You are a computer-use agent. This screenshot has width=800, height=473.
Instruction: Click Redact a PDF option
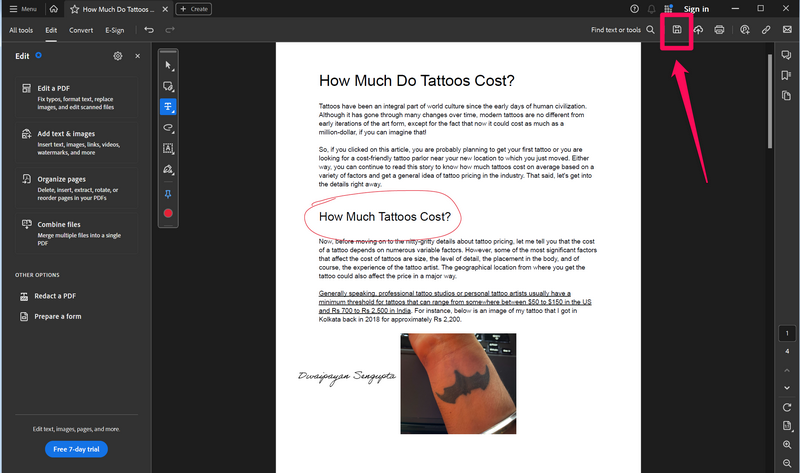pos(55,296)
